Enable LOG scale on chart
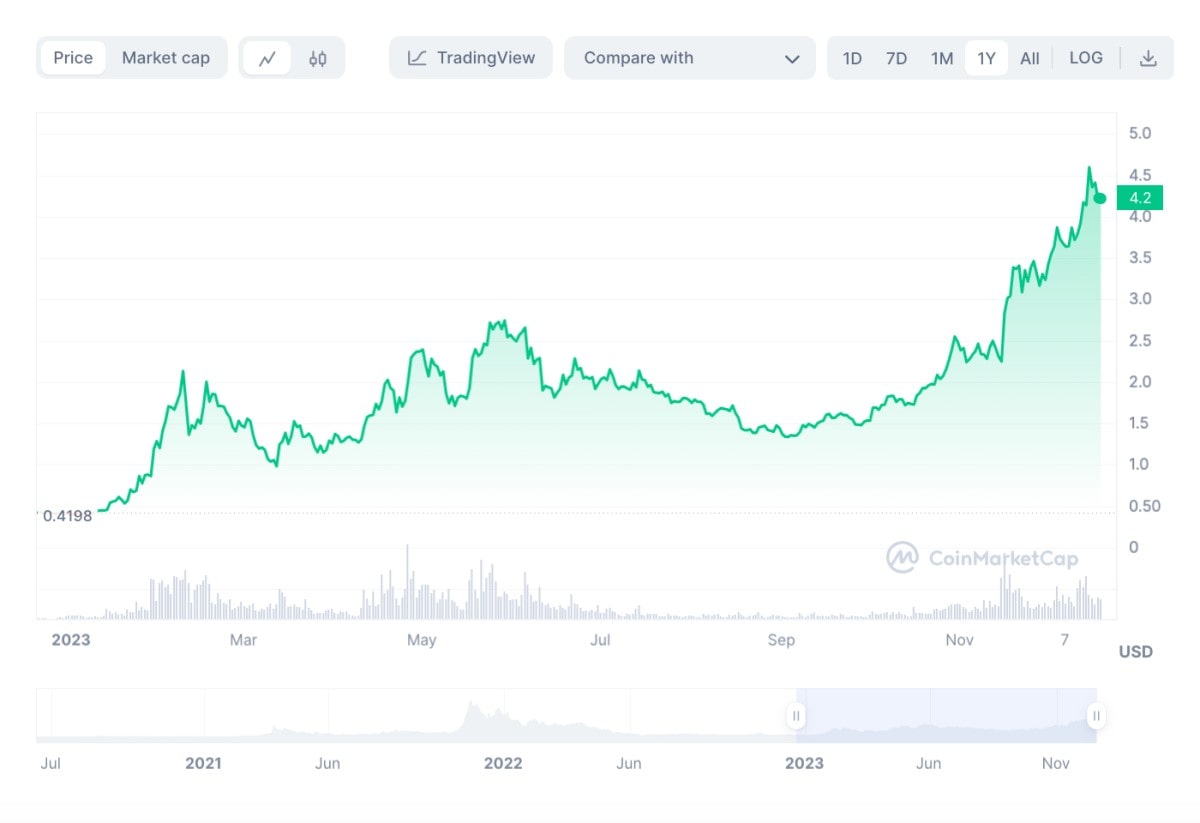1200x823 pixels. pyautogui.click(x=1085, y=58)
